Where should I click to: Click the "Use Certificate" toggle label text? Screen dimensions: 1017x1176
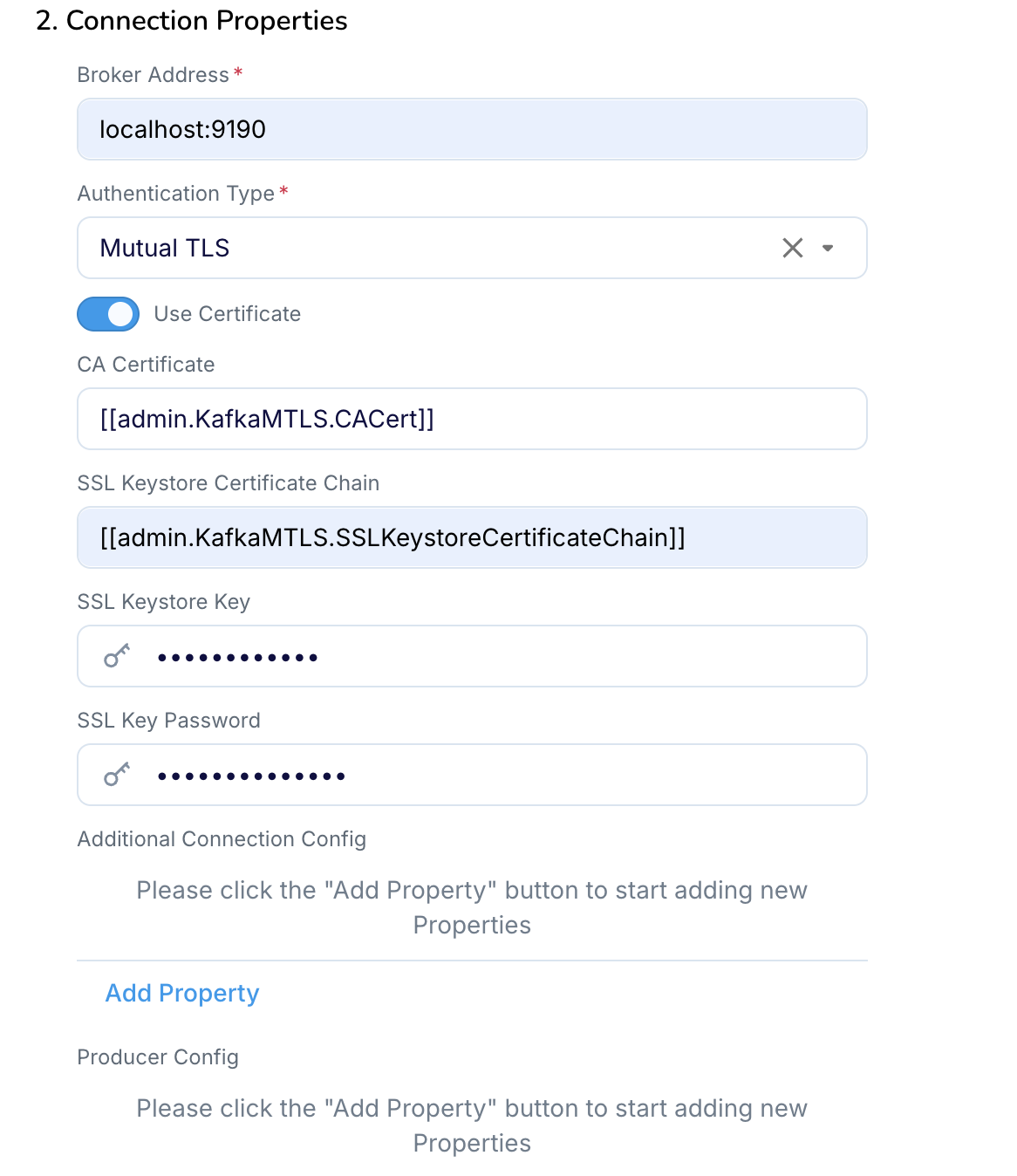pyautogui.click(x=227, y=314)
